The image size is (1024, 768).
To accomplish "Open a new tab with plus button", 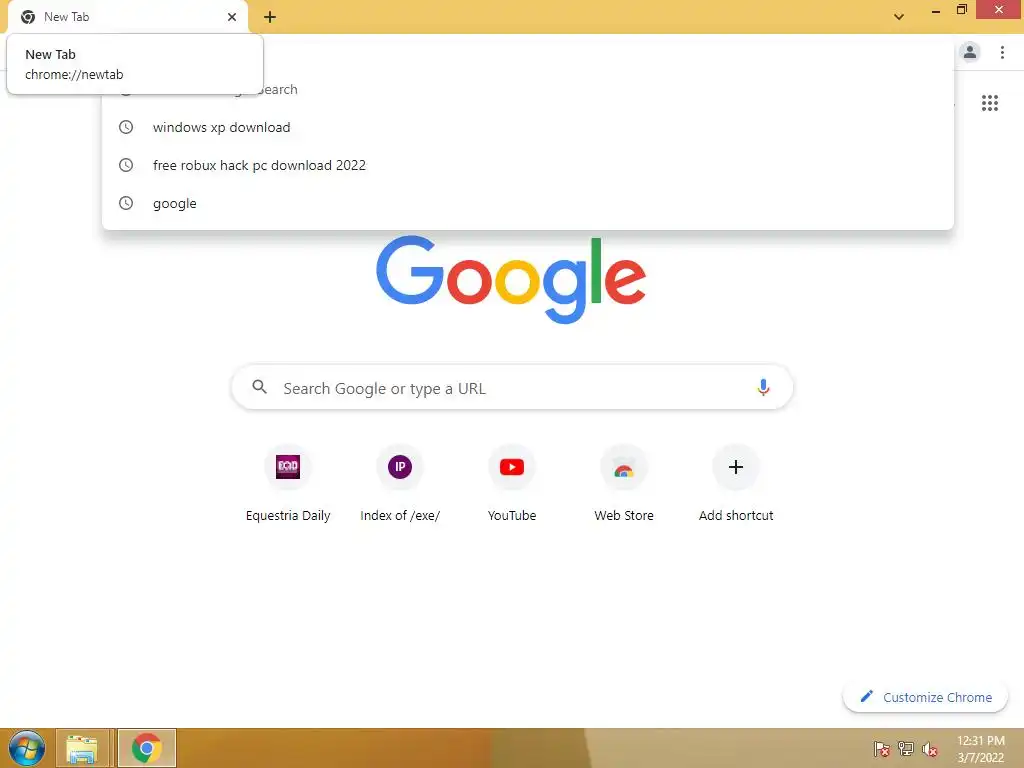I will coord(270,17).
